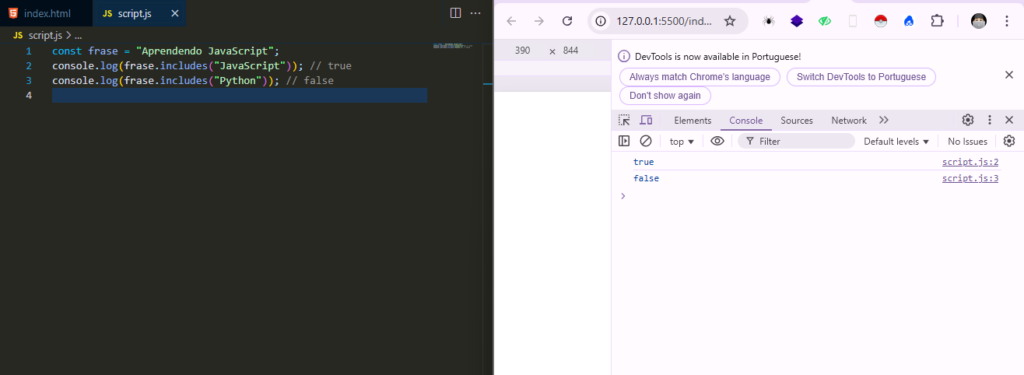Image resolution: width=1024 pixels, height=375 pixels.
Task: Open editor more actions ellipsis menu
Action: coord(476,13)
